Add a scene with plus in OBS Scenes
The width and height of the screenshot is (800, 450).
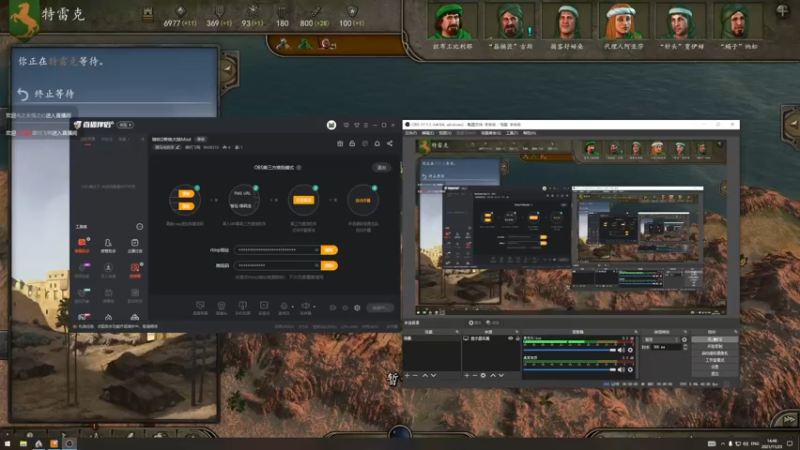(407, 376)
